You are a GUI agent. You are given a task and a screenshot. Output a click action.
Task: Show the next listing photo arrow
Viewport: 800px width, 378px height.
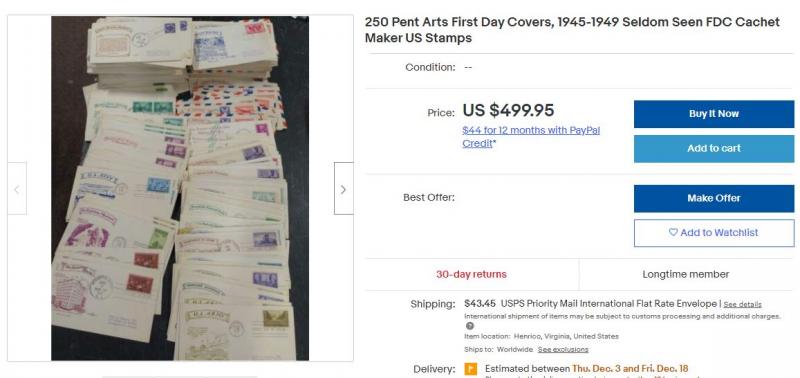point(343,188)
